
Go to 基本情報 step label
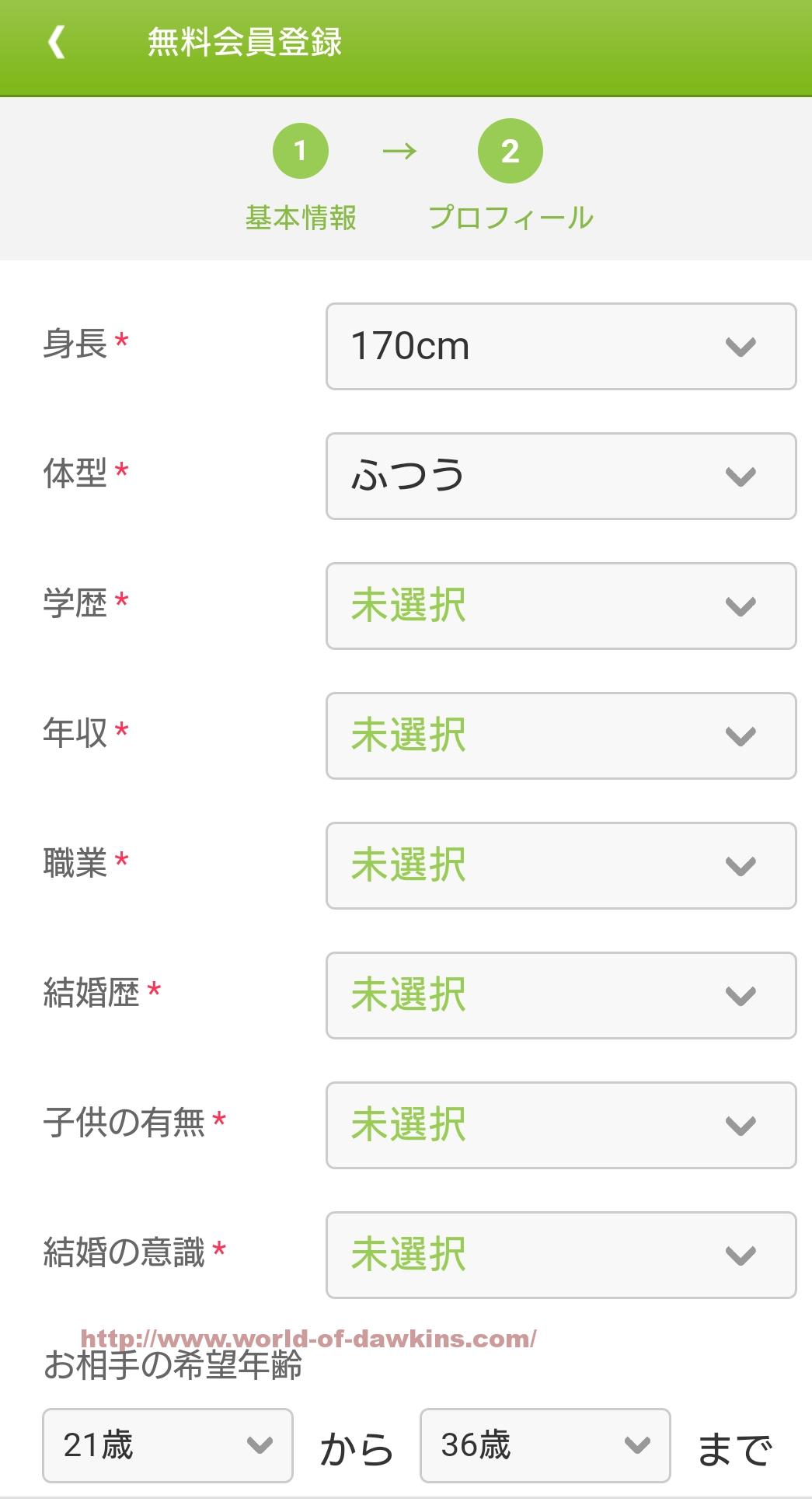tap(301, 218)
